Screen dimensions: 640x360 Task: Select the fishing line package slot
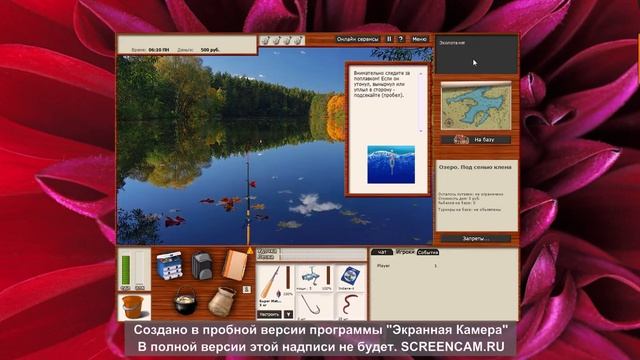point(350,278)
